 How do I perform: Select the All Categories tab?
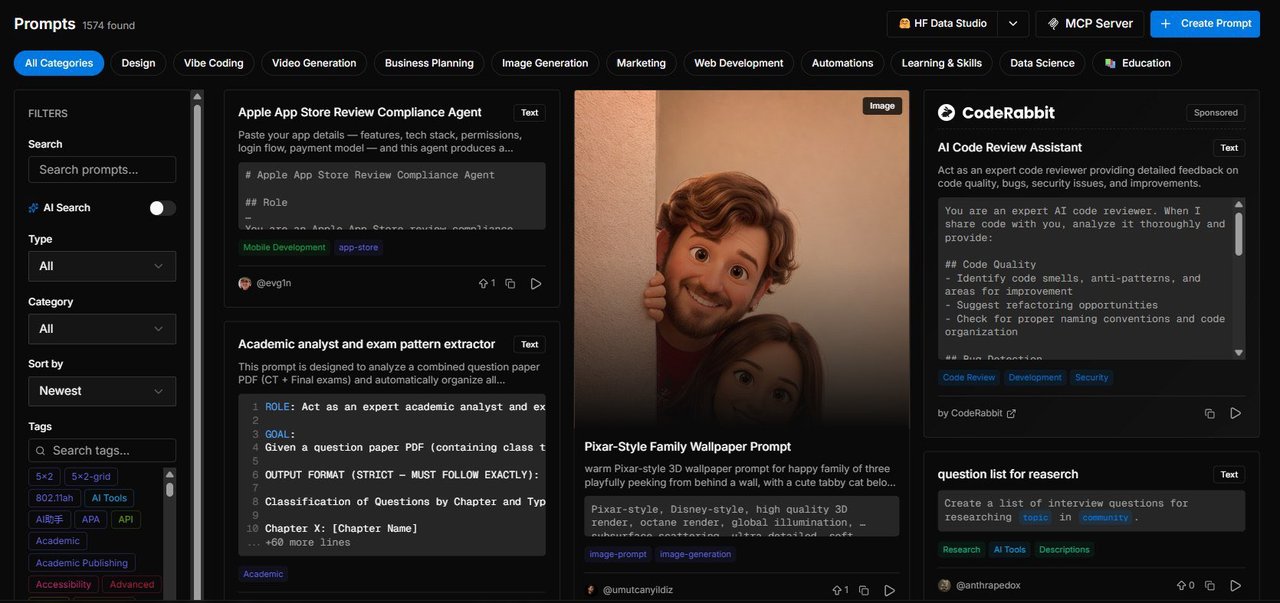59,63
